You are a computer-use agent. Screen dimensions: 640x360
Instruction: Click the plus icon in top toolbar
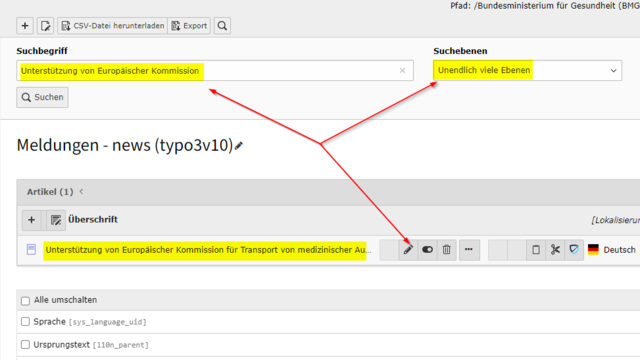tap(25, 26)
